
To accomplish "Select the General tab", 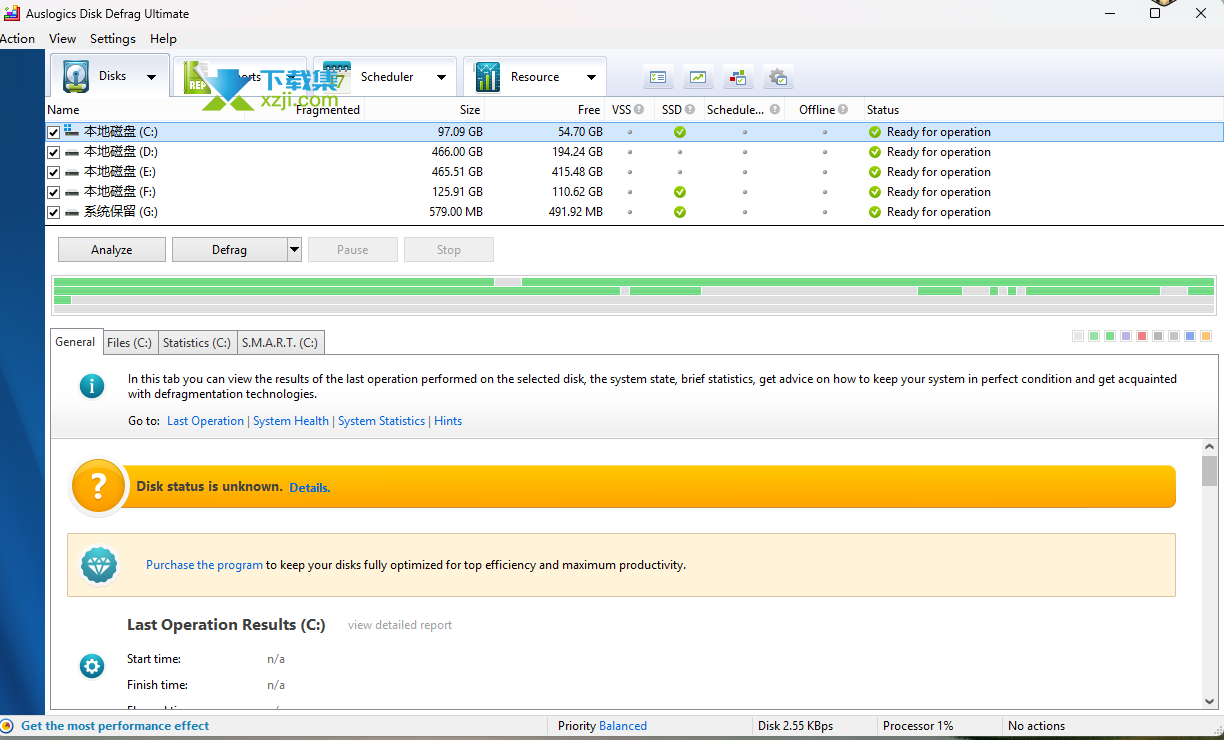I will (x=75, y=341).
